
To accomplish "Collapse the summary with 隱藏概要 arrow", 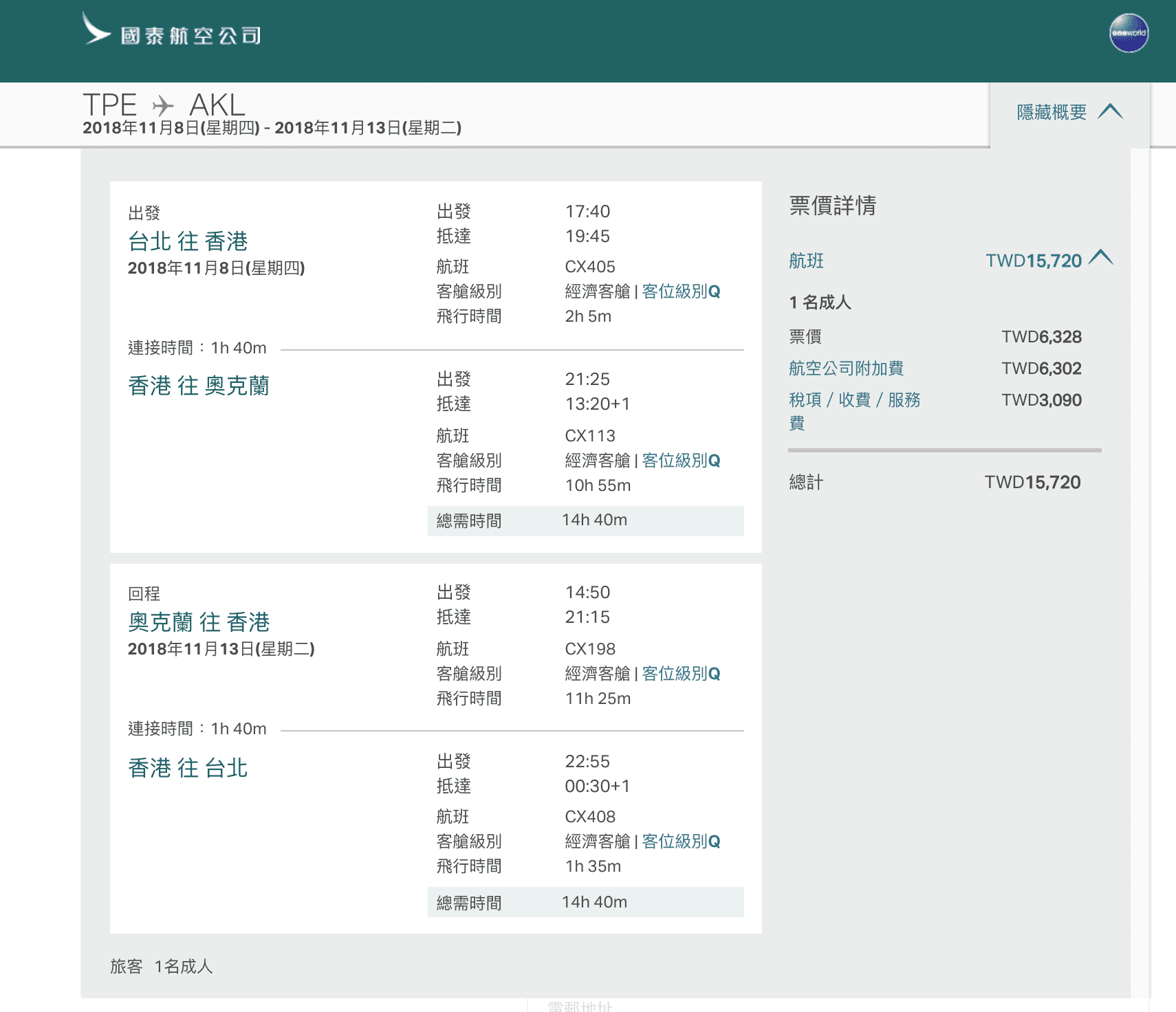I will 1110,111.
